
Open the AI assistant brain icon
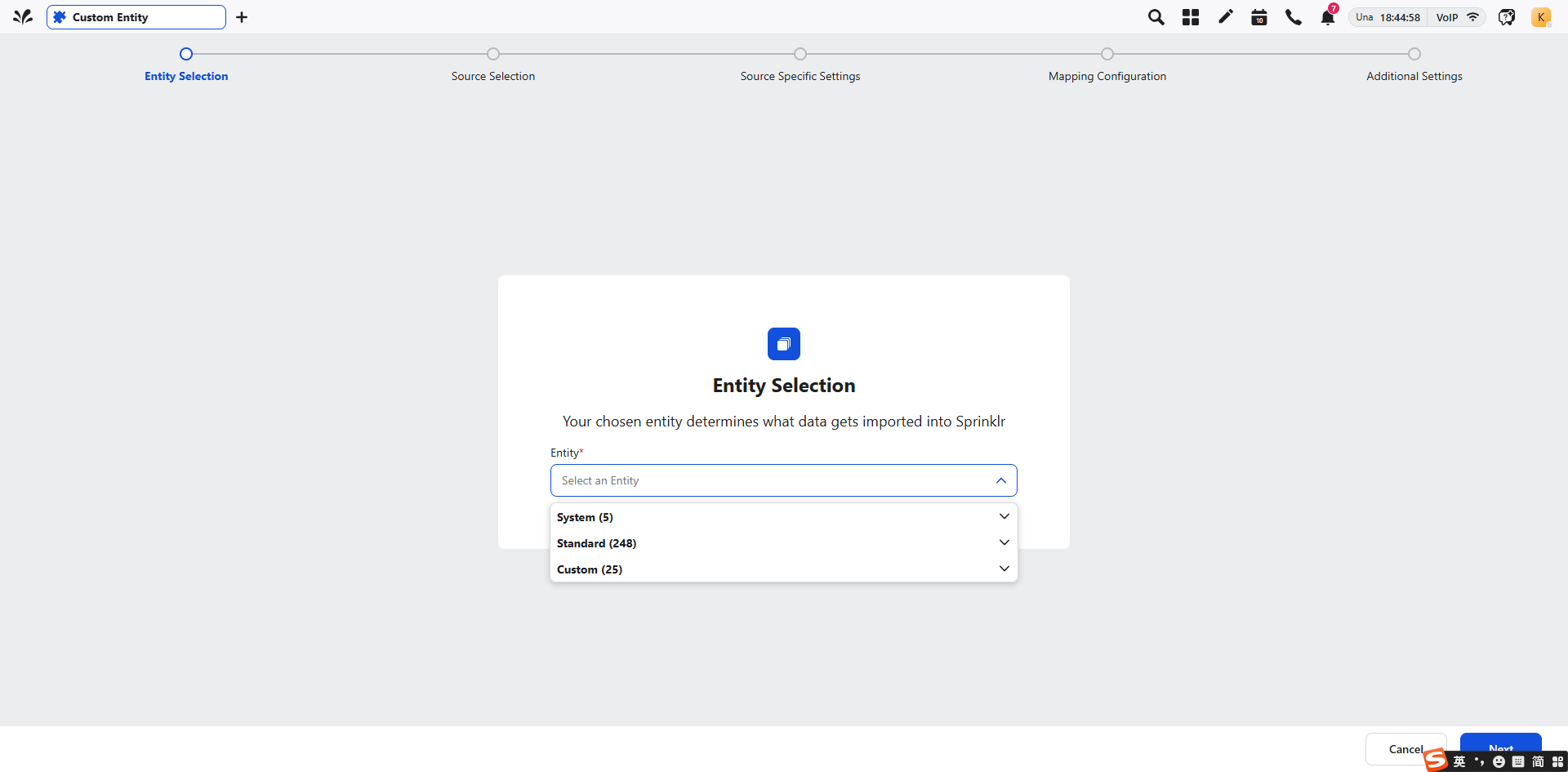point(1507,17)
